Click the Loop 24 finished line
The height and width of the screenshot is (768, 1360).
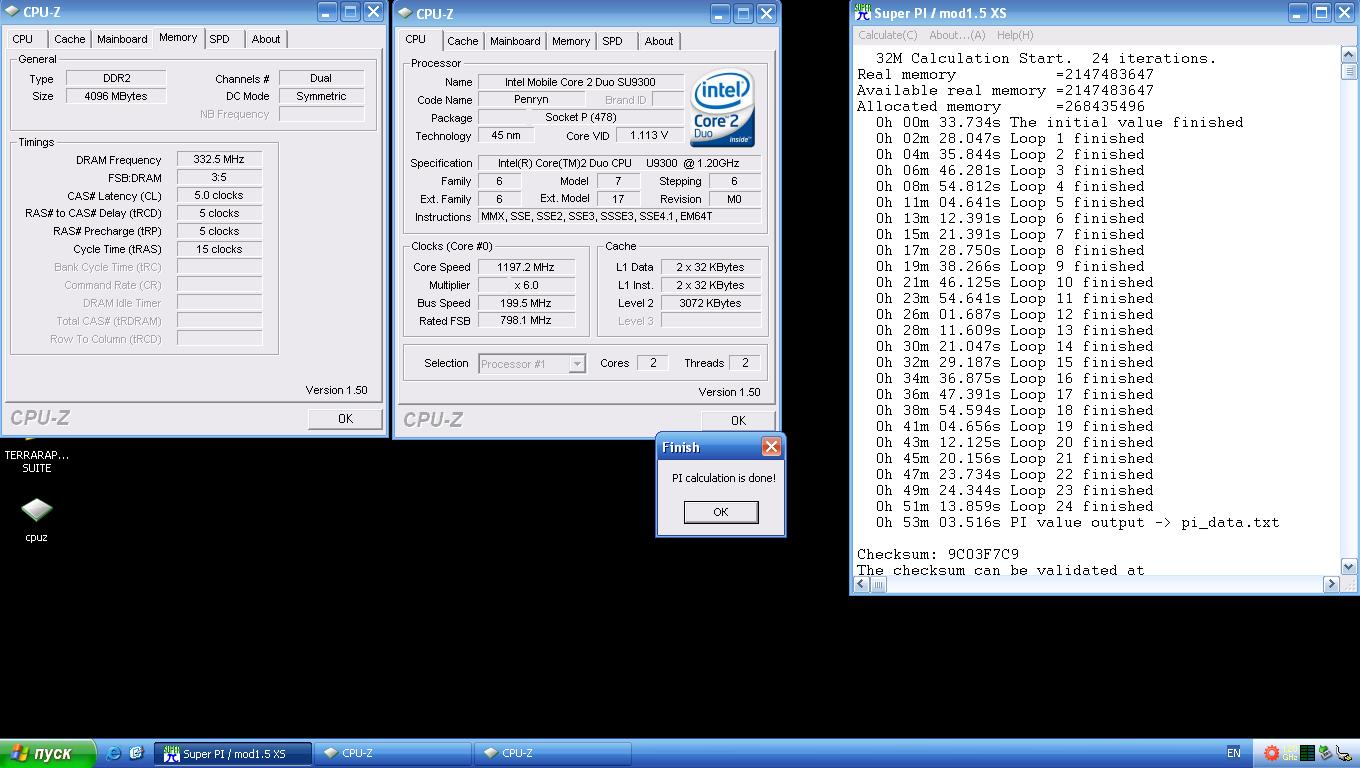pos(1015,506)
